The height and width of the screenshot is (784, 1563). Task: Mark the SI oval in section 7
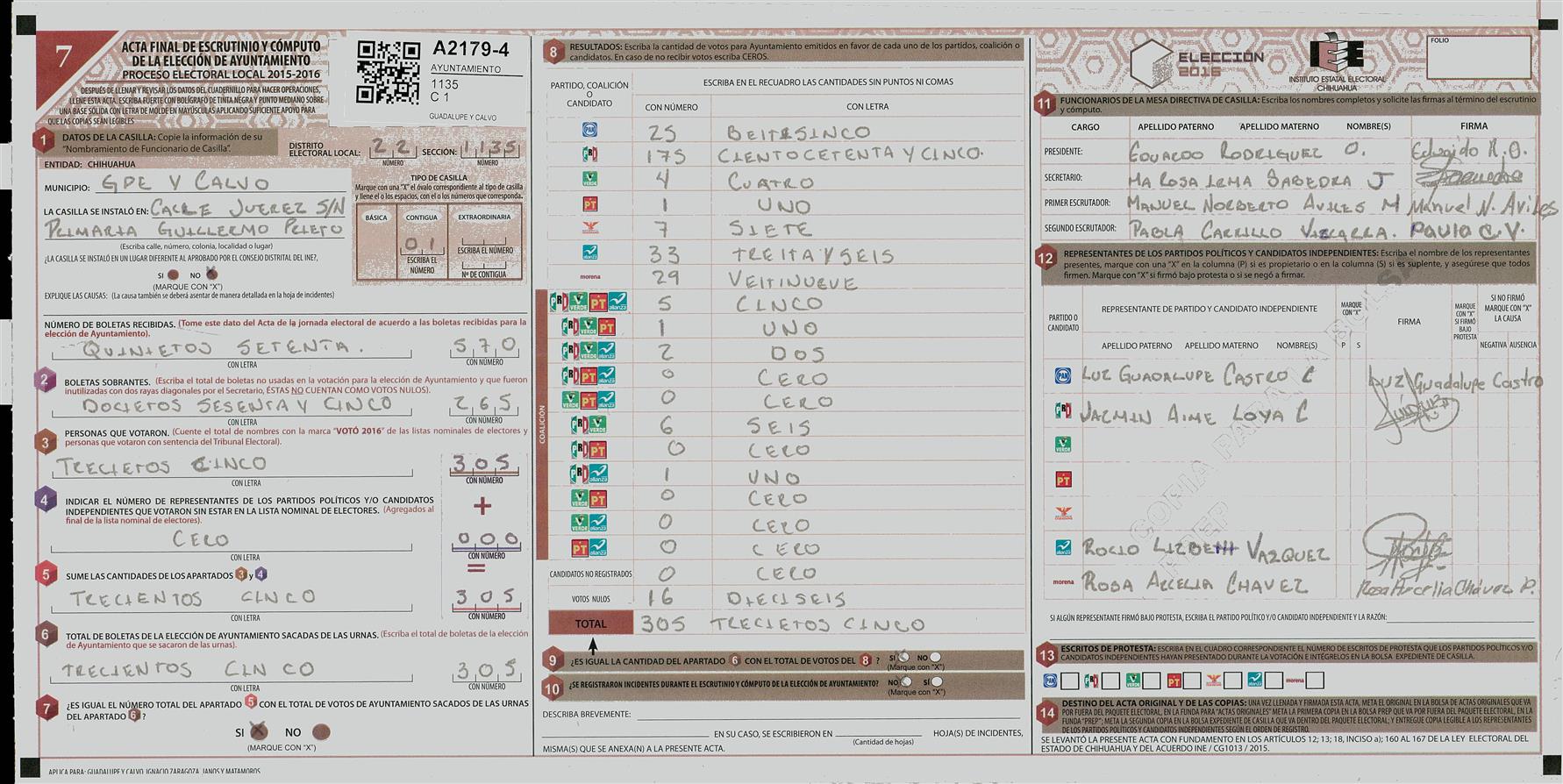pyautogui.click(x=258, y=731)
